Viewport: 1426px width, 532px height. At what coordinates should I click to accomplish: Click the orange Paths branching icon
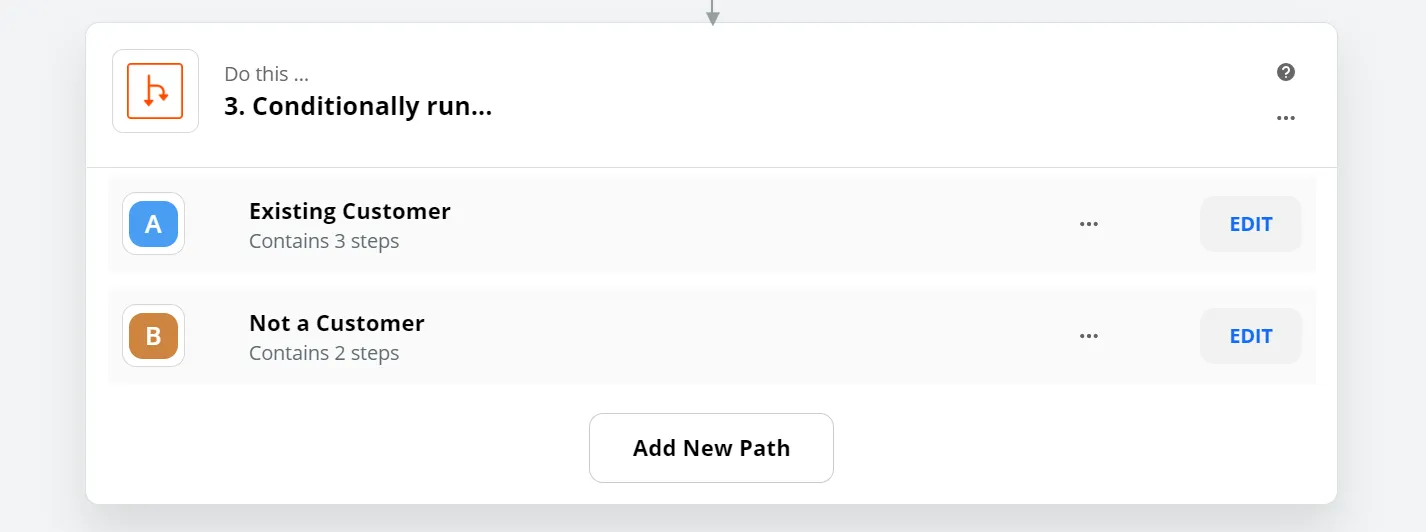[x=155, y=91]
